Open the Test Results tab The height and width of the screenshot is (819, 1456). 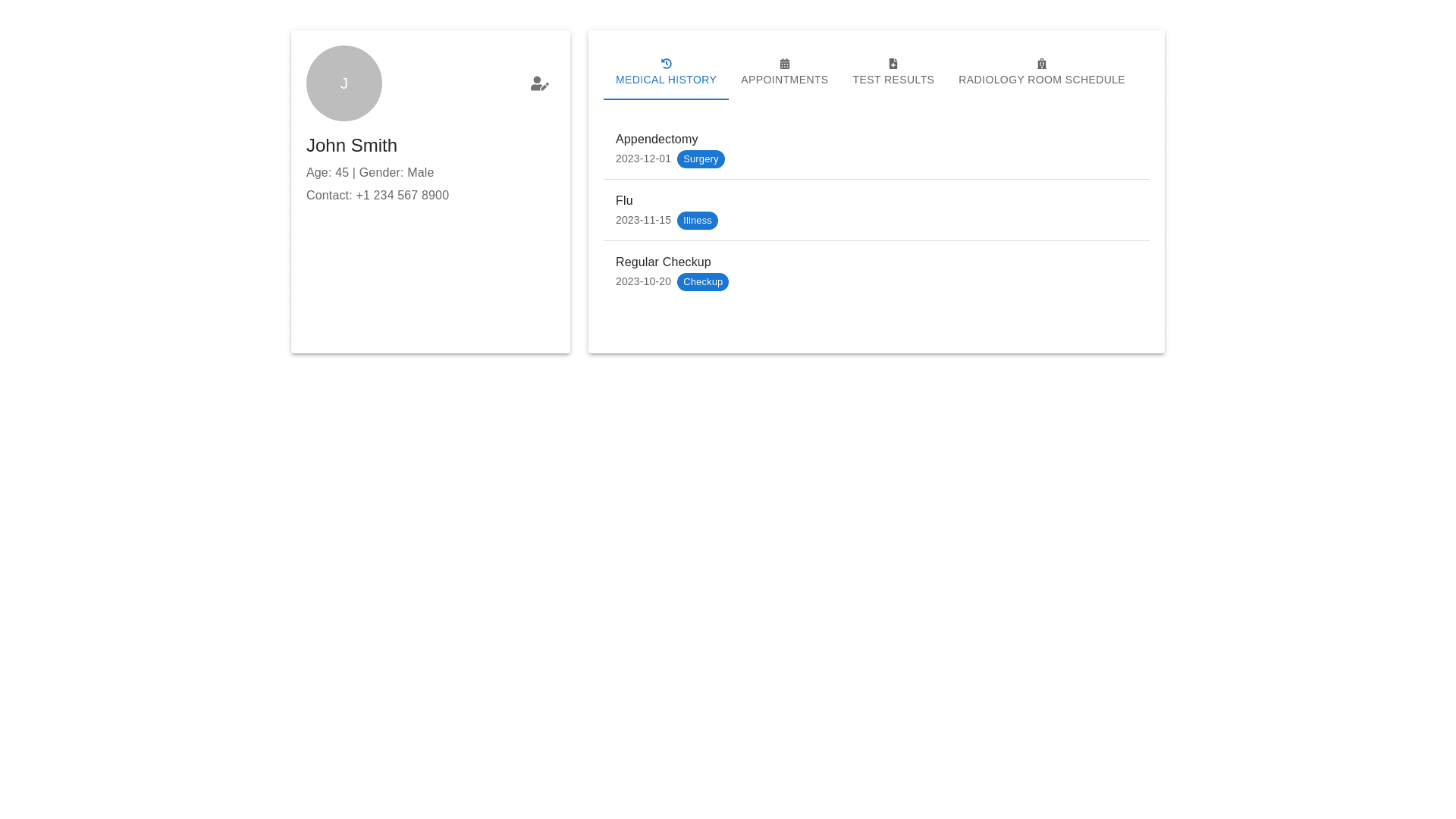coord(893,80)
